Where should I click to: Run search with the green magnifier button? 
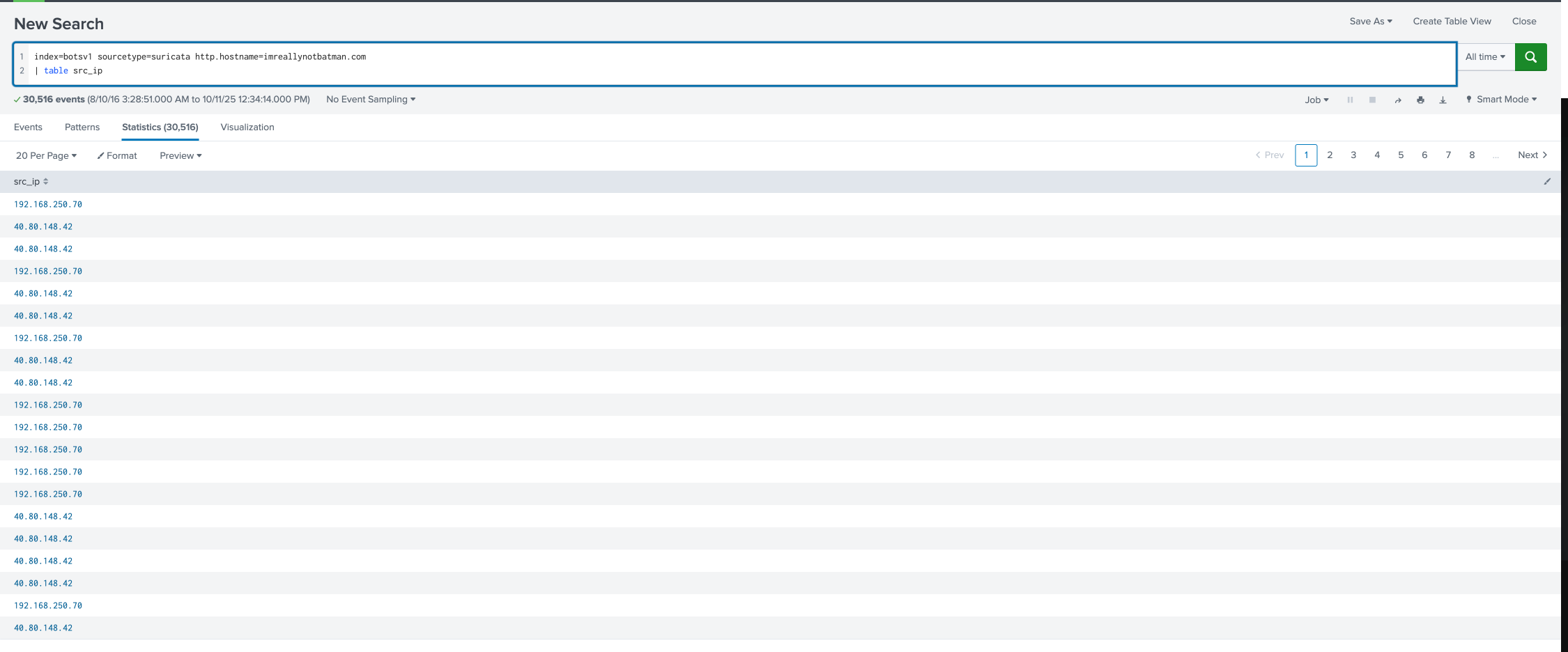pos(1530,57)
